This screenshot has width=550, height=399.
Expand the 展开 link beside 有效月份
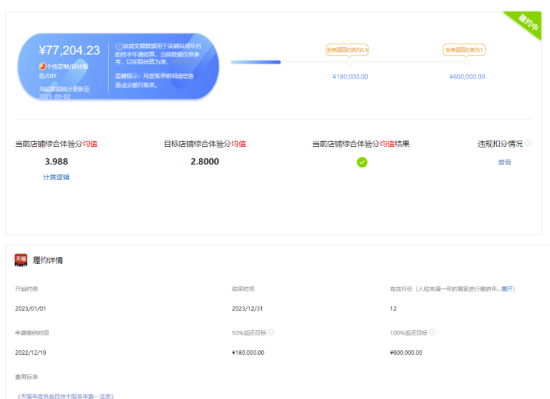click(x=507, y=289)
